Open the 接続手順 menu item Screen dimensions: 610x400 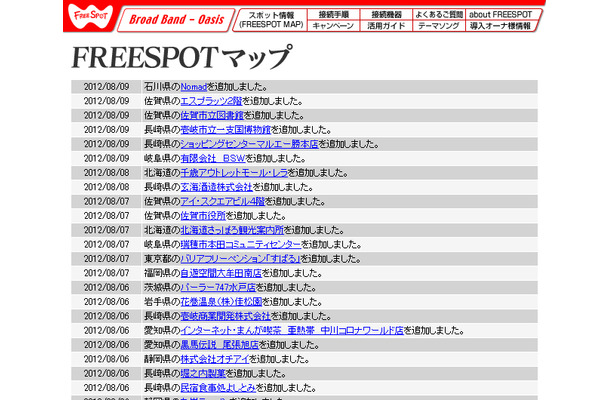coord(333,14)
